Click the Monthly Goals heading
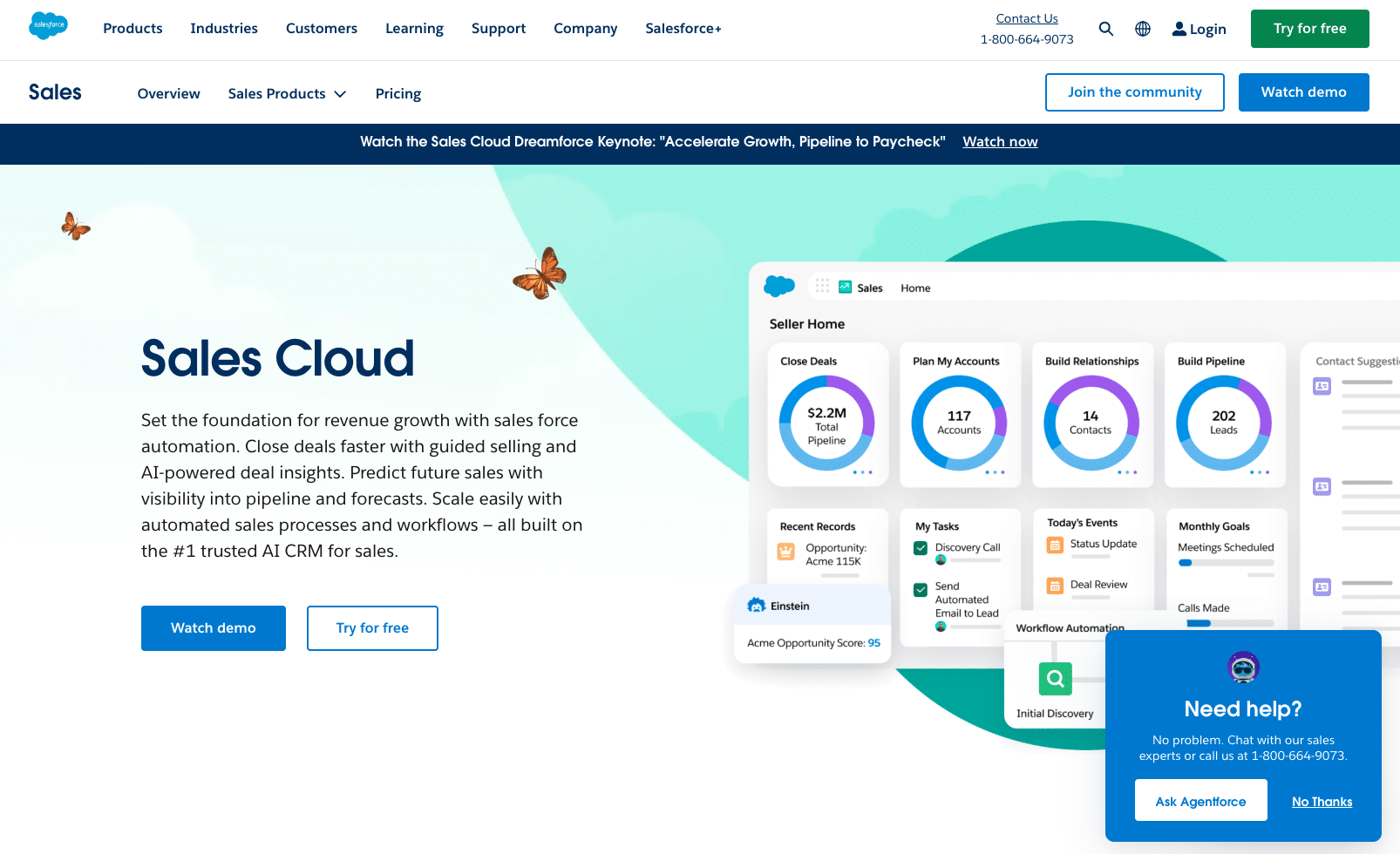Viewport: 1400px width, 854px height. click(1214, 526)
